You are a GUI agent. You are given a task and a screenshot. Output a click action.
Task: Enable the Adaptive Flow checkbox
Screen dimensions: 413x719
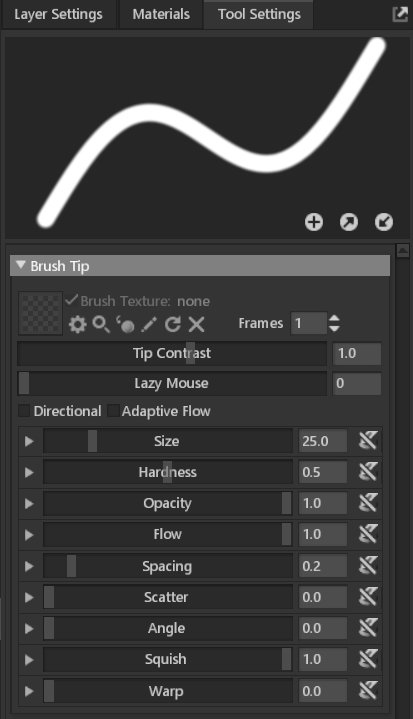(x=113, y=410)
